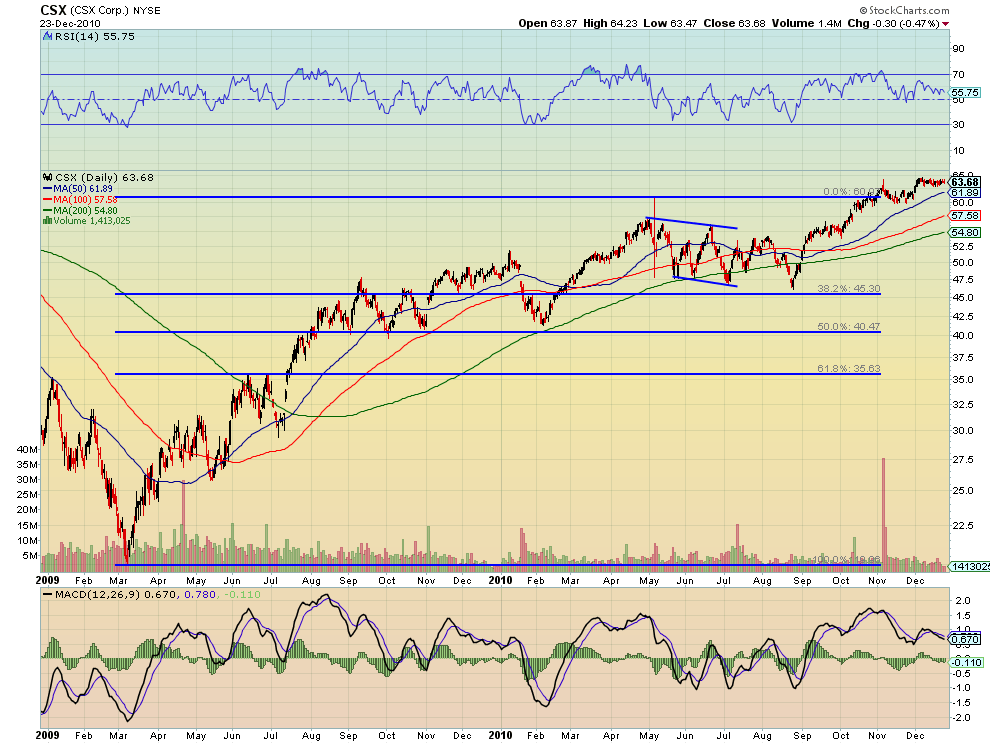This screenshot has height=744, width=990.
Task: Click the CSX (CSX Corp.) NYSE title
Action: click(100, 10)
